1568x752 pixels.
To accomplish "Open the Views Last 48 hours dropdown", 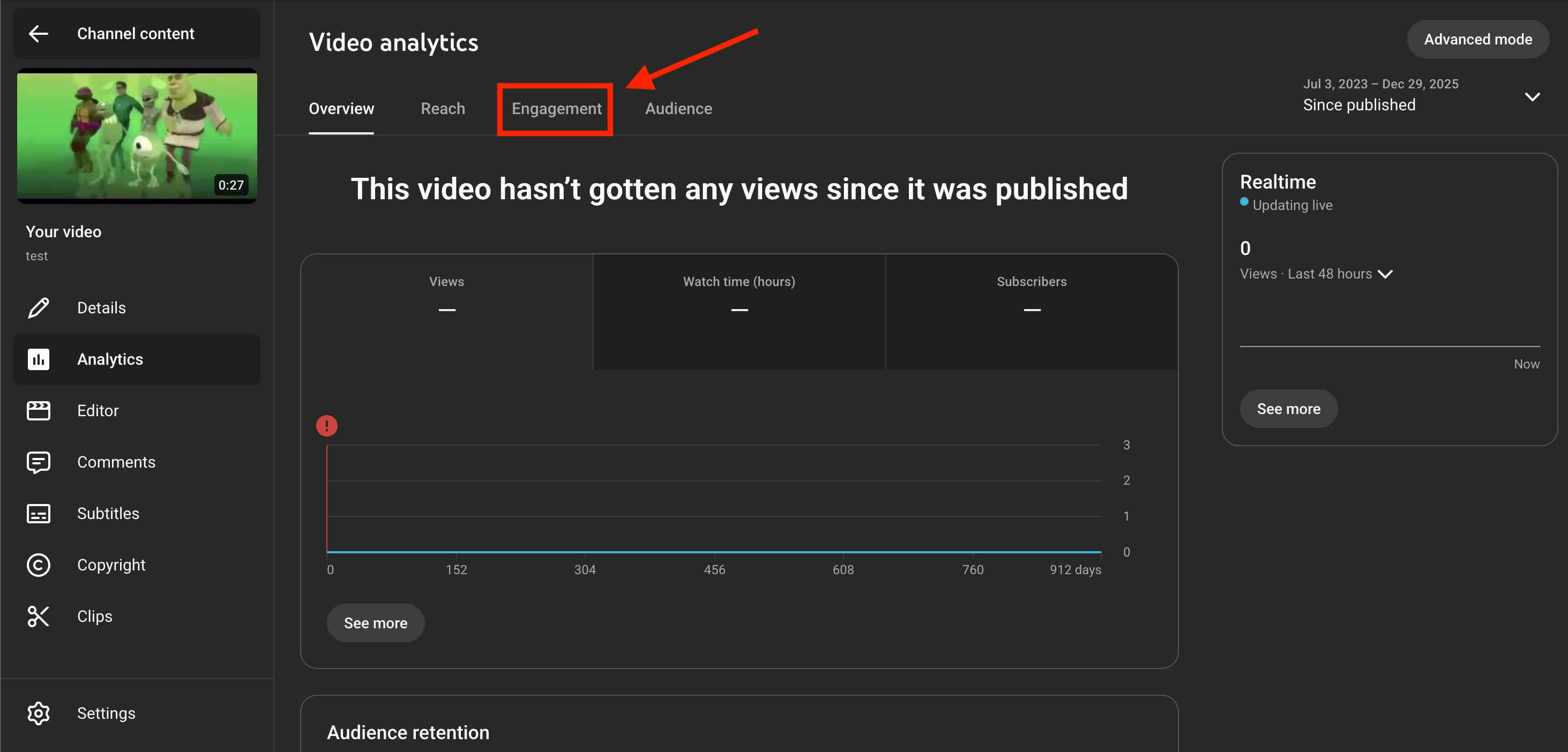I will pyautogui.click(x=1385, y=274).
